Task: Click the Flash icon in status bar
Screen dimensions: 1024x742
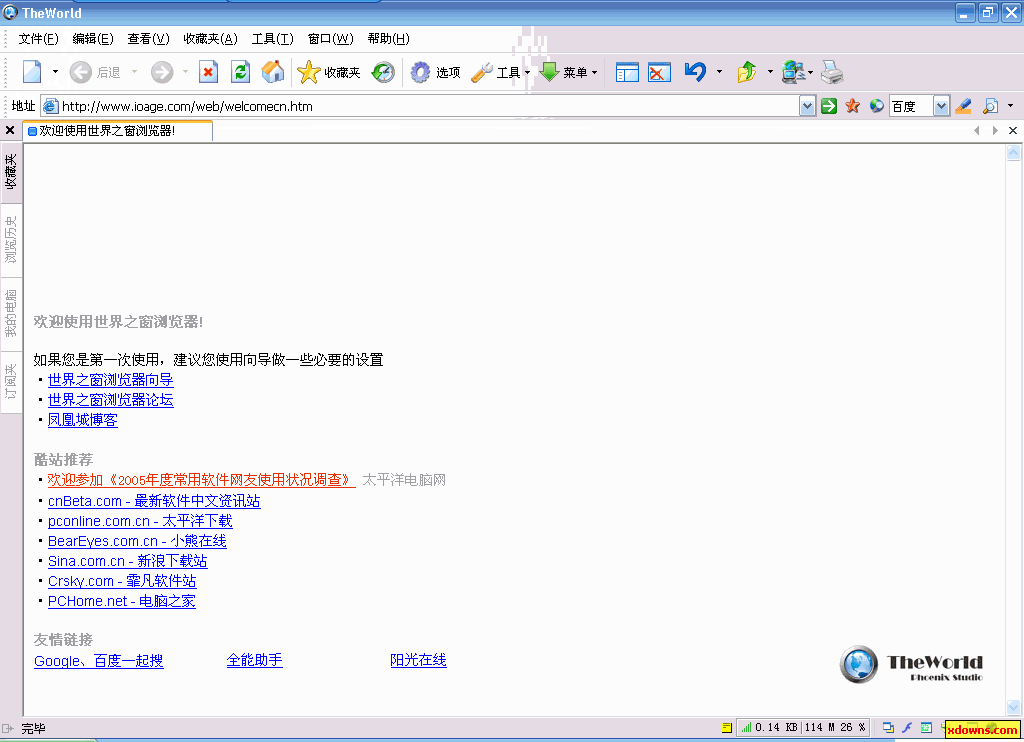Action: [907, 728]
